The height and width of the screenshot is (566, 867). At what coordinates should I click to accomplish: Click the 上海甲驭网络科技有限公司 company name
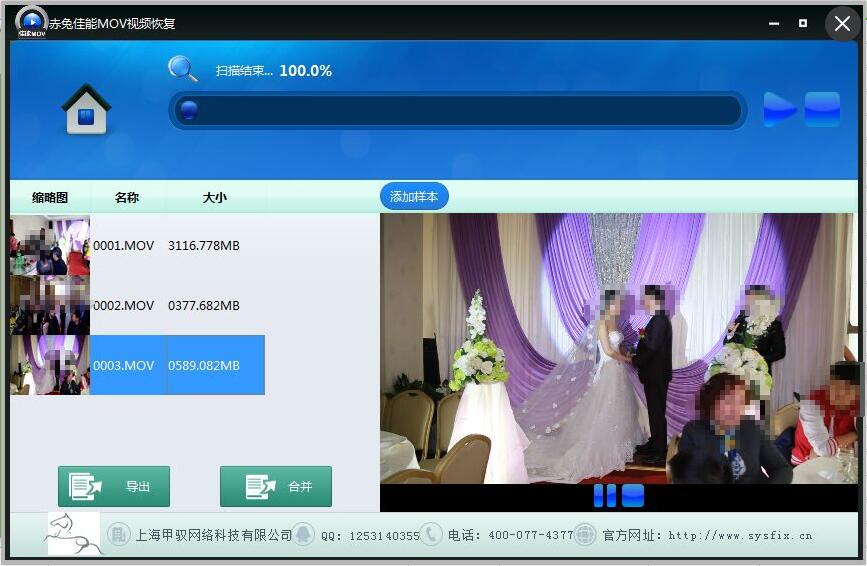pyautogui.click(x=213, y=535)
